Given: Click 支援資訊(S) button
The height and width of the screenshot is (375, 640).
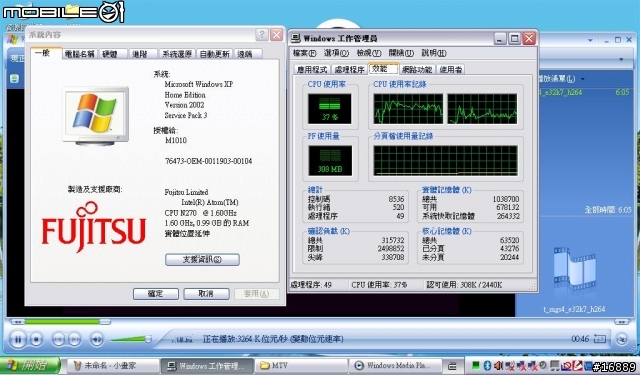Looking at the screenshot, I should pos(202,260).
